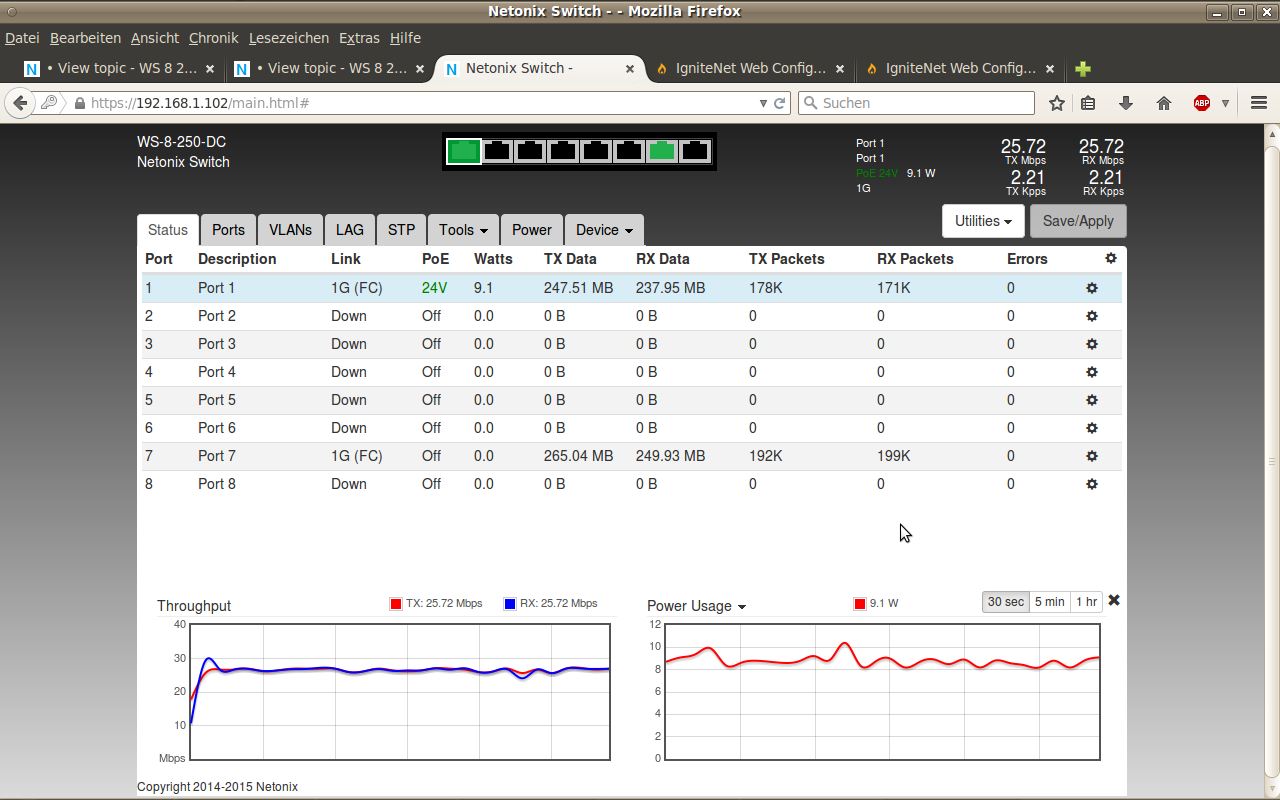
Task: Bookmark this page with the star icon
Action: coord(1057,103)
